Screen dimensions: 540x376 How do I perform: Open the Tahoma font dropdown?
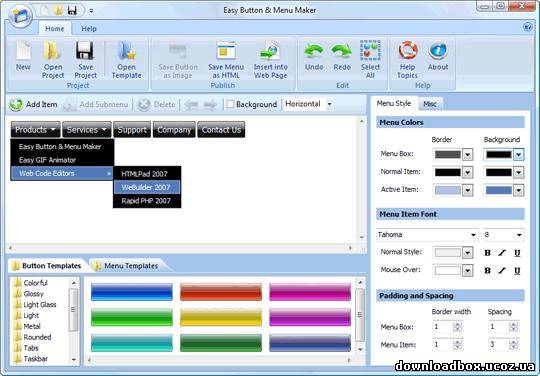click(474, 235)
